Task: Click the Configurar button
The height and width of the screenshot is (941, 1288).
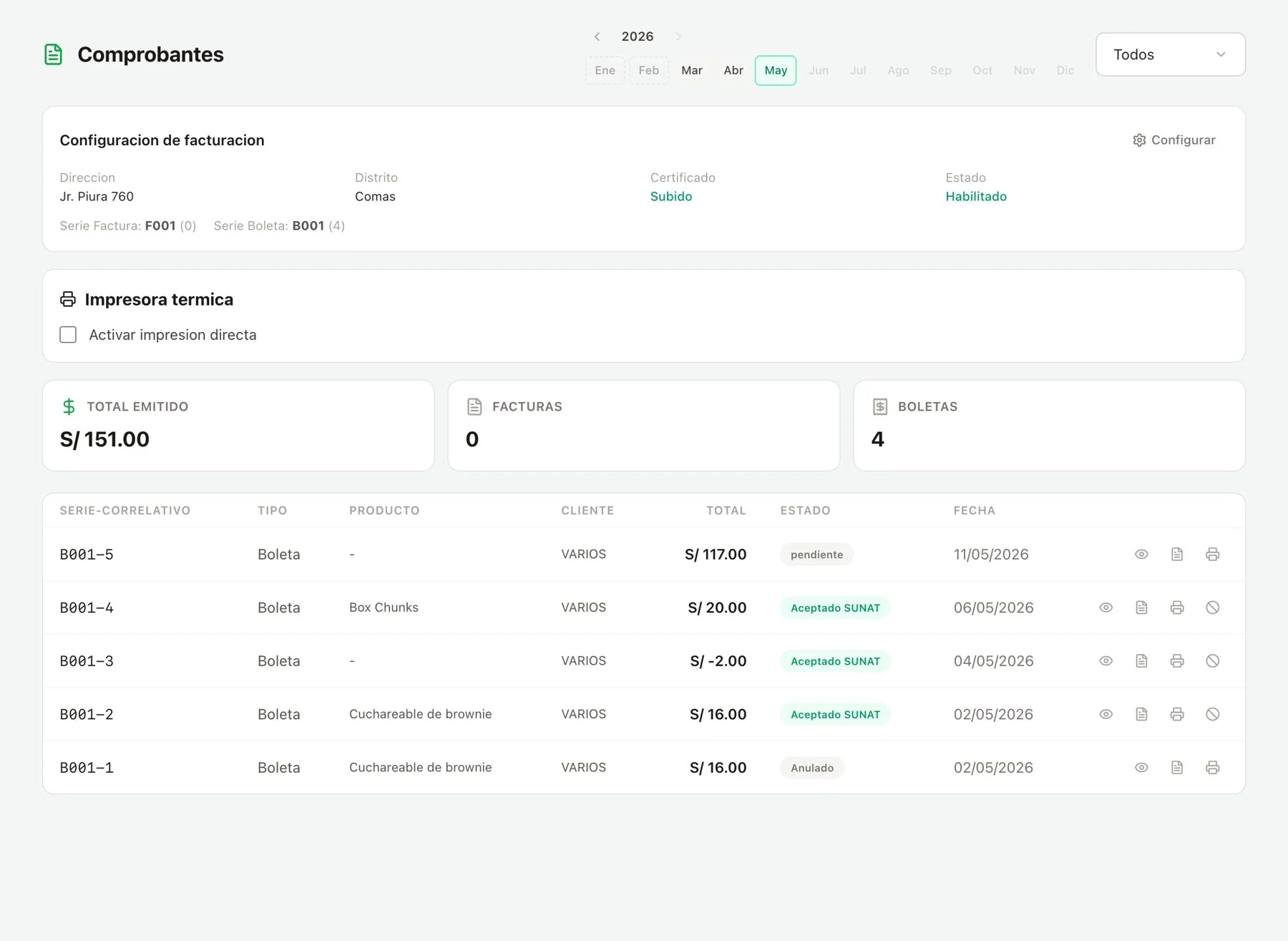Action: 1174,140
